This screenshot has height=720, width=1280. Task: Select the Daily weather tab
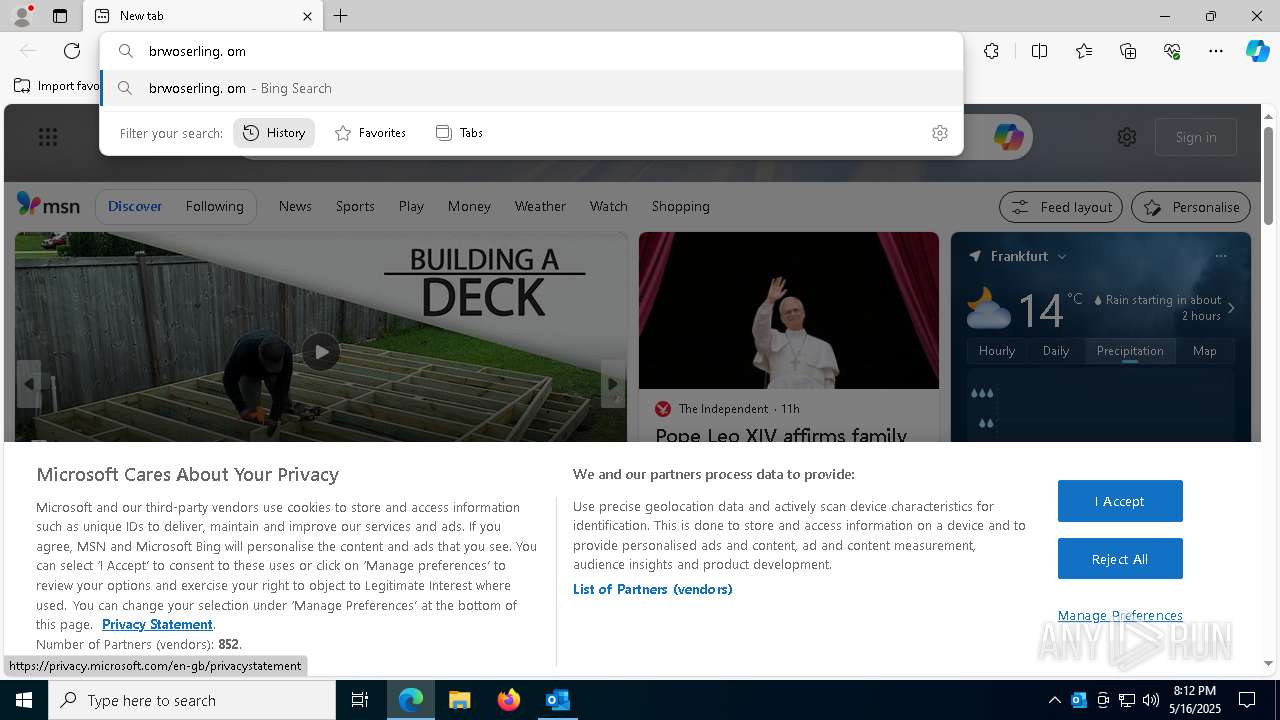[x=1056, y=351]
